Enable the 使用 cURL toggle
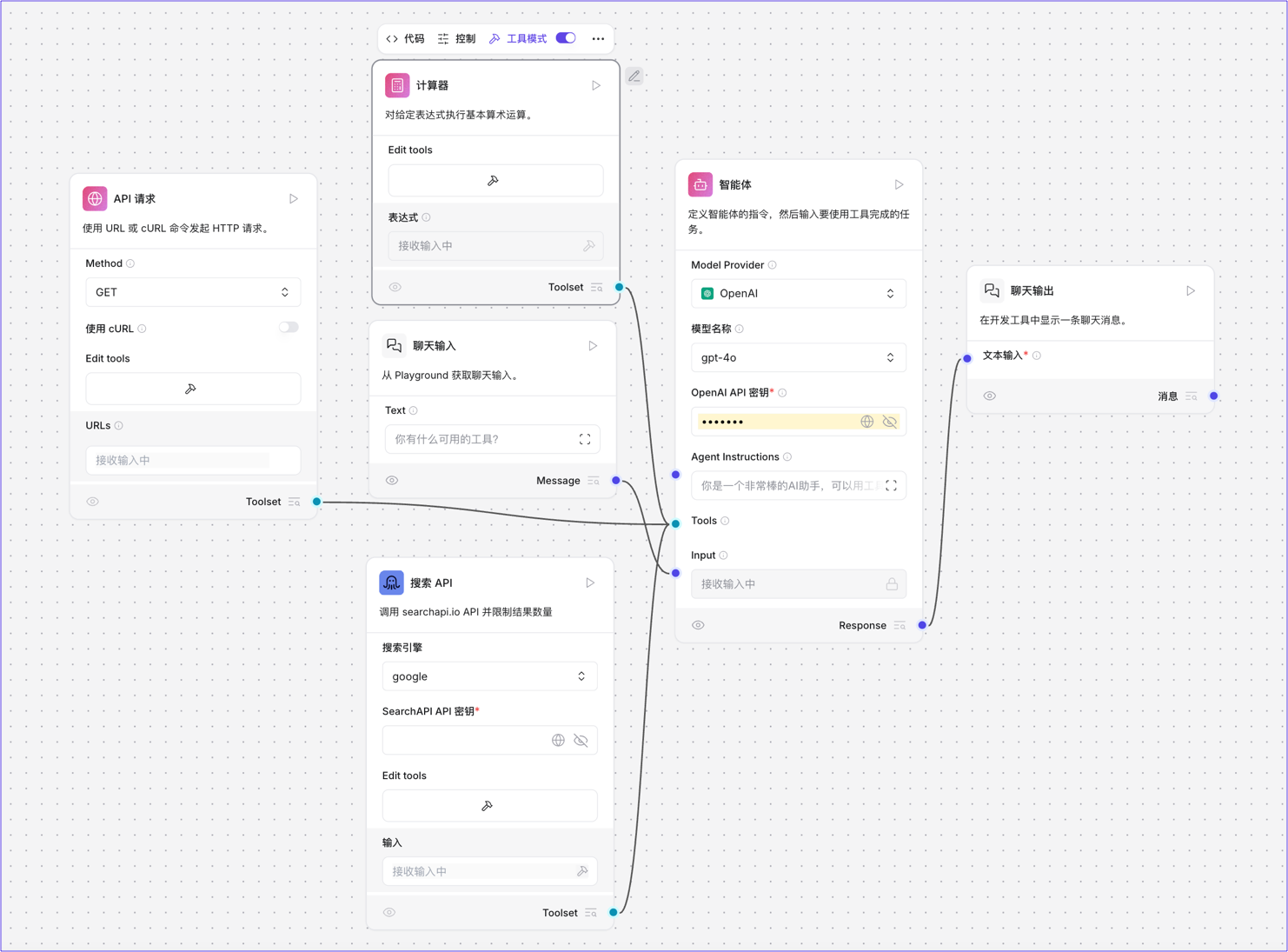1288x952 pixels. coord(289,328)
